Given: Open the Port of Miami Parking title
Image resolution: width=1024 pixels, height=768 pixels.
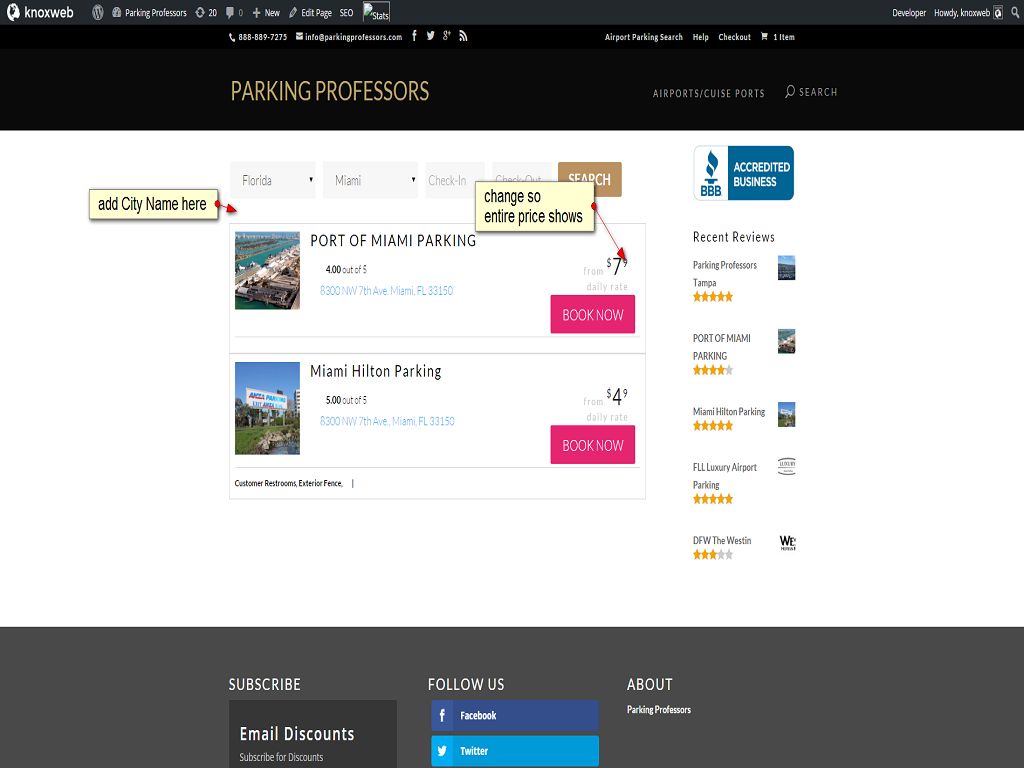Looking at the screenshot, I should tap(393, 241).
